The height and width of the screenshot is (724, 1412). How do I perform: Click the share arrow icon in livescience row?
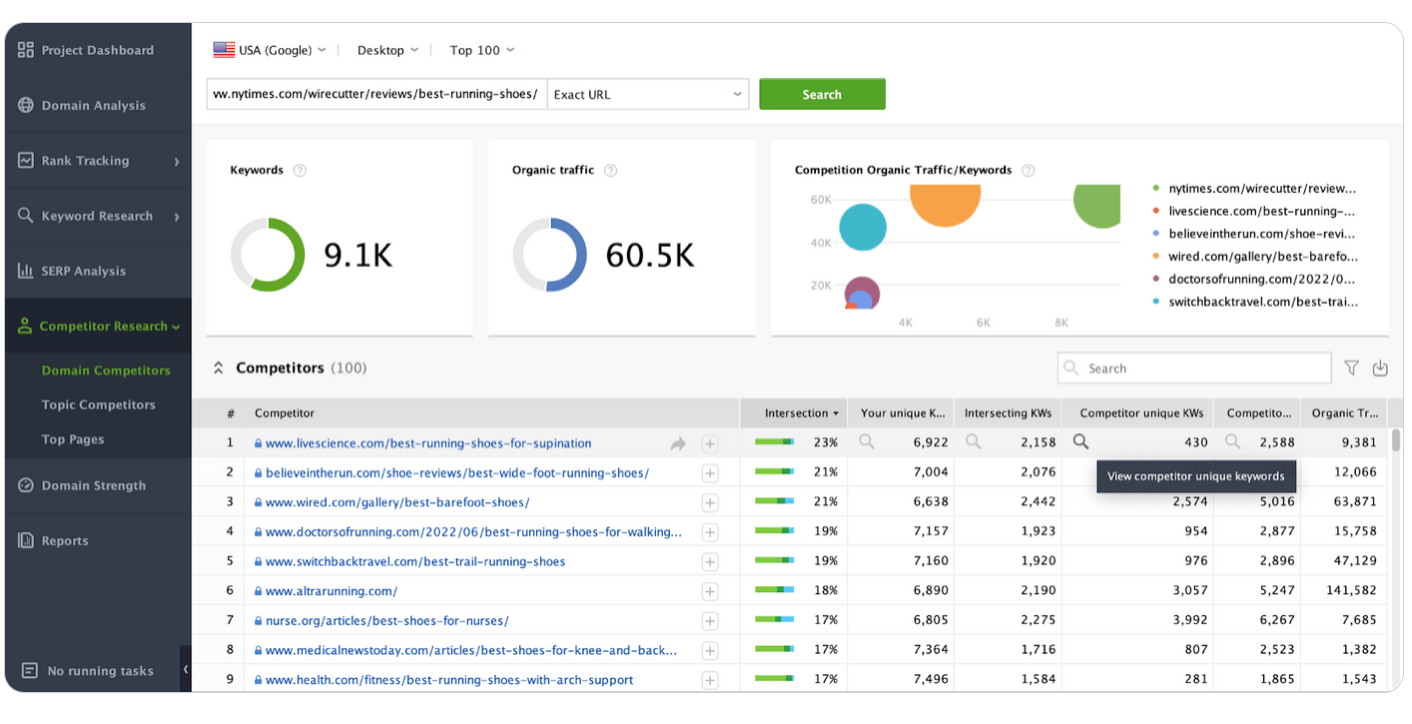(678, 443)
